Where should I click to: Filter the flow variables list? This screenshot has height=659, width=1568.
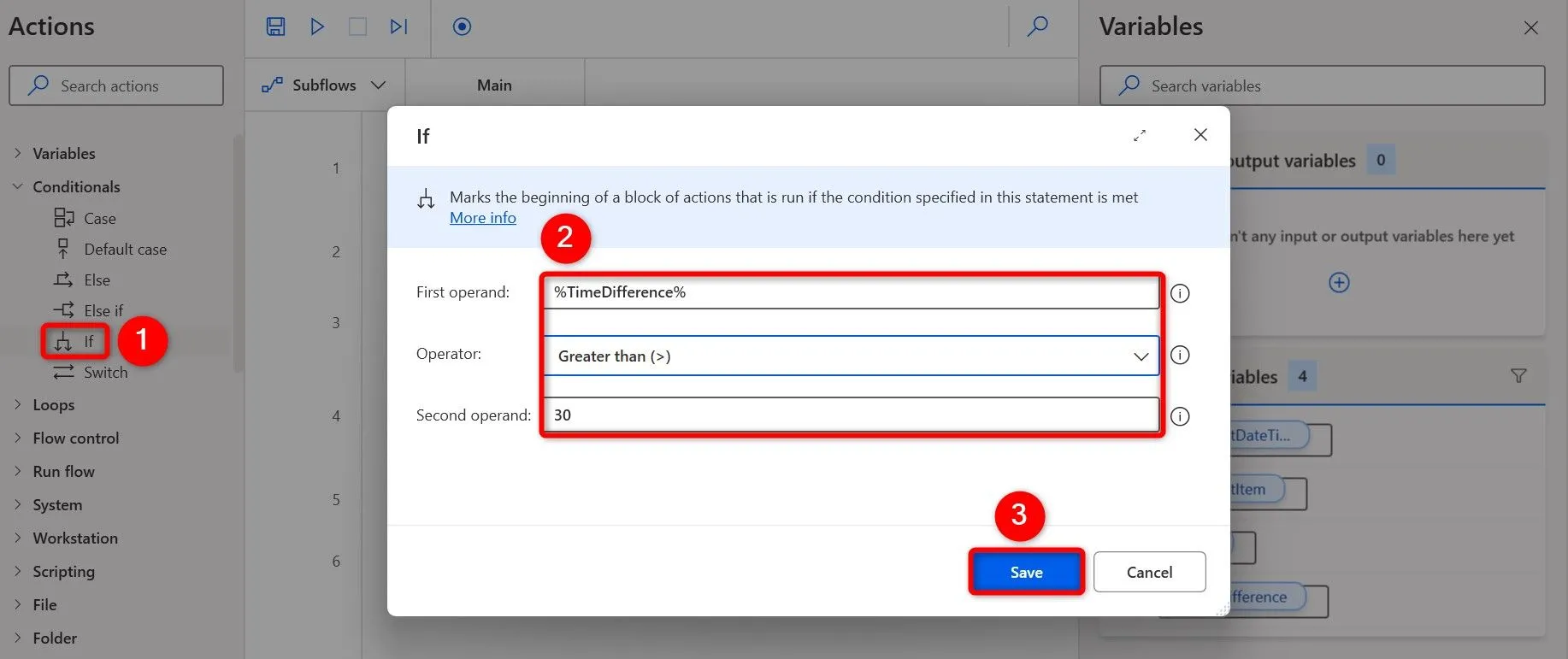(1518, 376)
